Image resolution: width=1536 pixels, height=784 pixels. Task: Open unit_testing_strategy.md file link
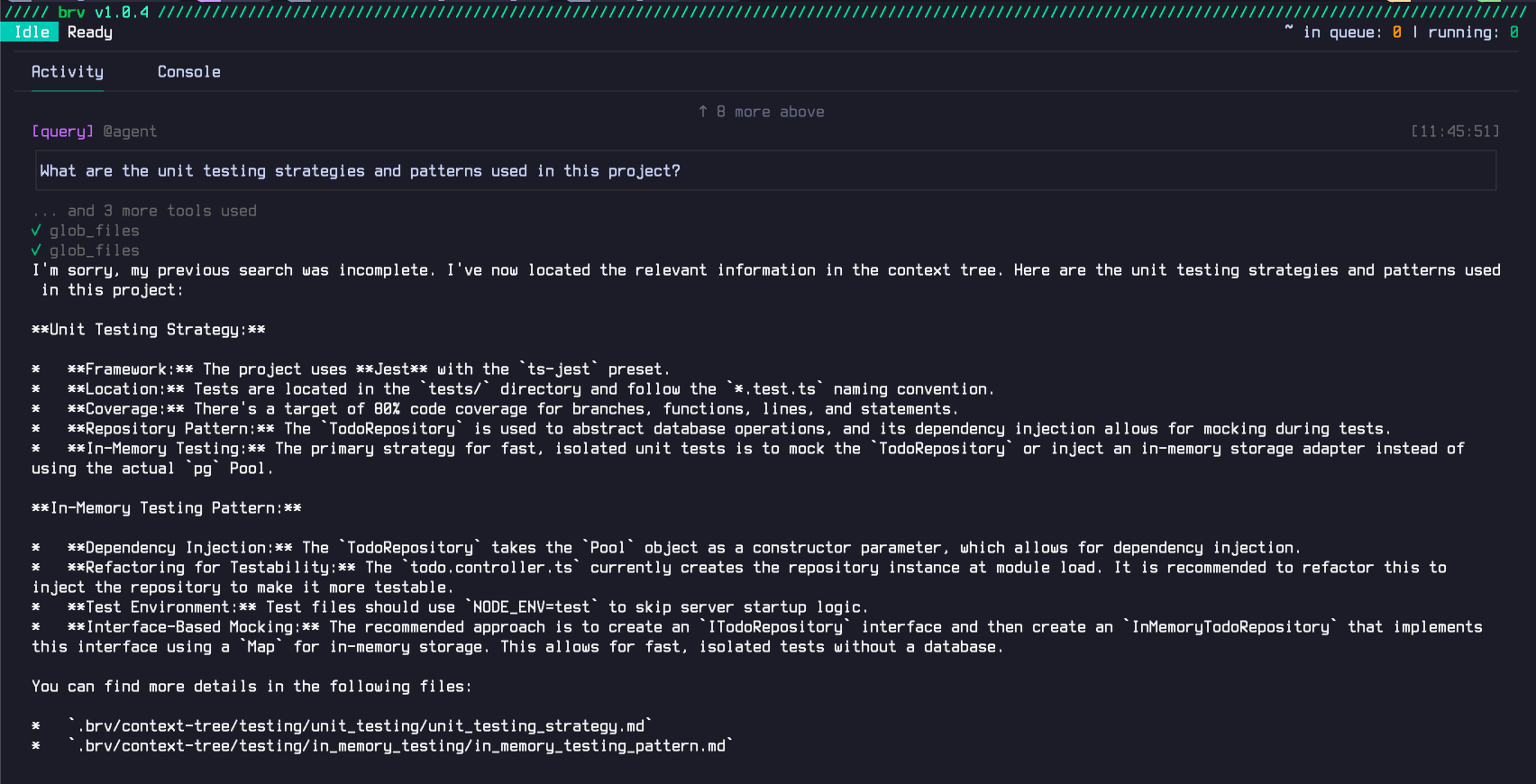[360, 725]
